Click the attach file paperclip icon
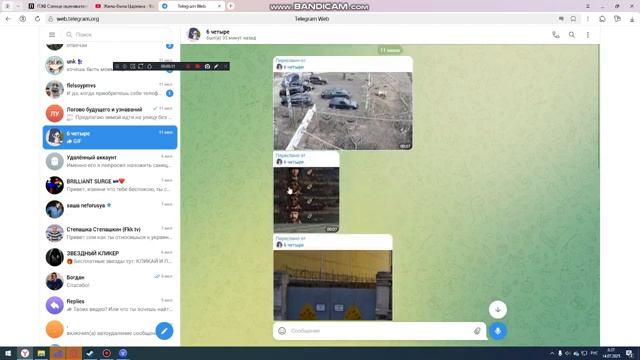Image resolution: width=640 pixels, height=360 pixels. (477, 331)
